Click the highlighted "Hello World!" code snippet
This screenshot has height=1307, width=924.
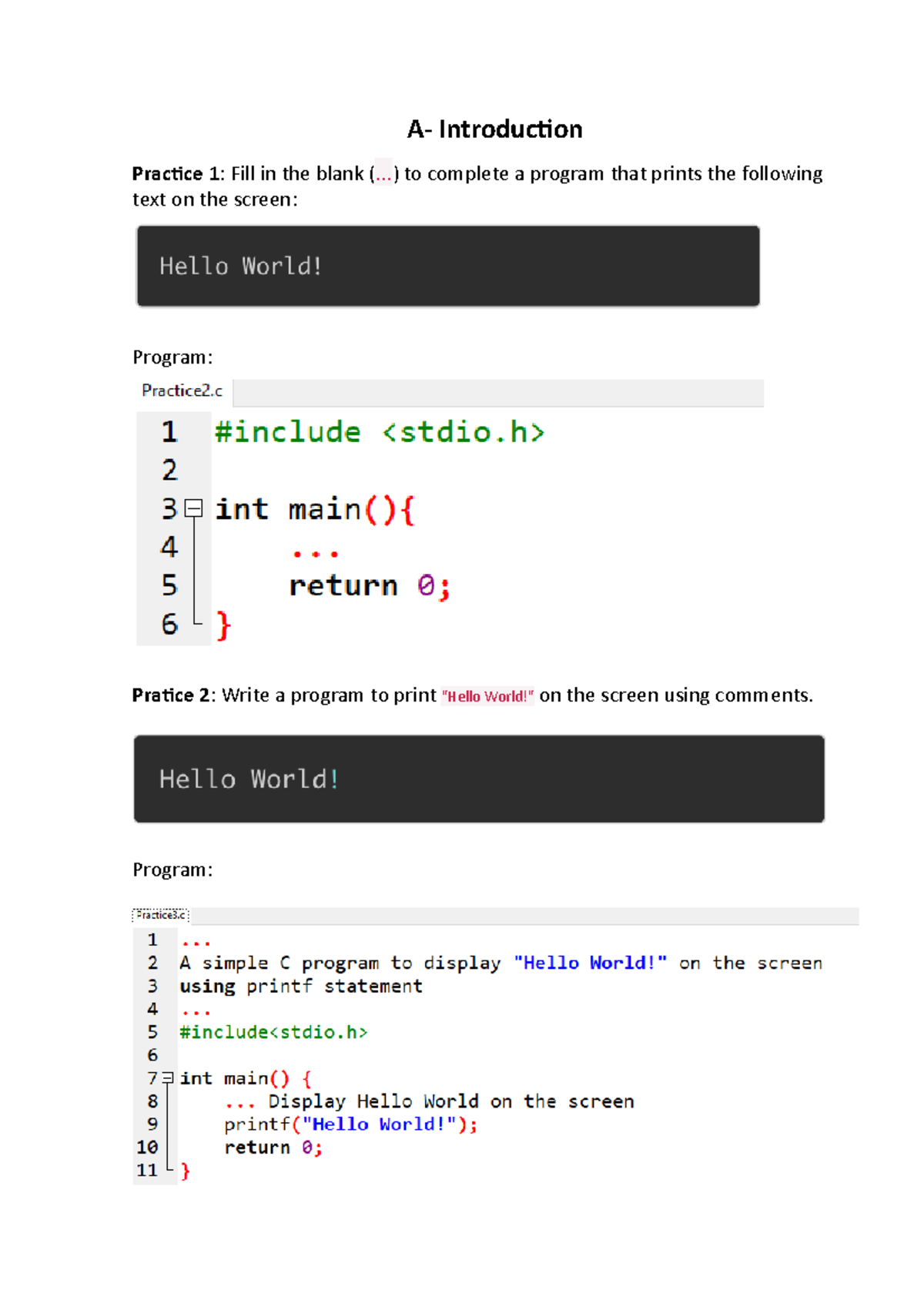[x=487, y=696]
